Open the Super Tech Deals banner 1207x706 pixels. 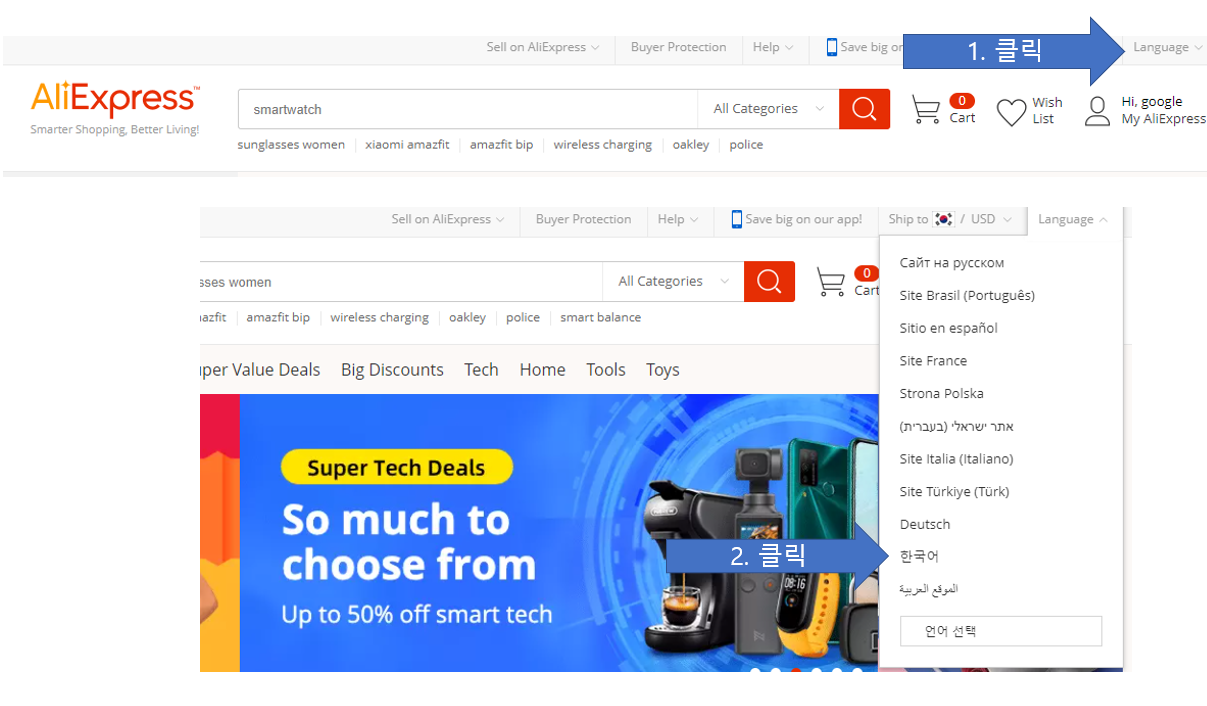[540, 532]
